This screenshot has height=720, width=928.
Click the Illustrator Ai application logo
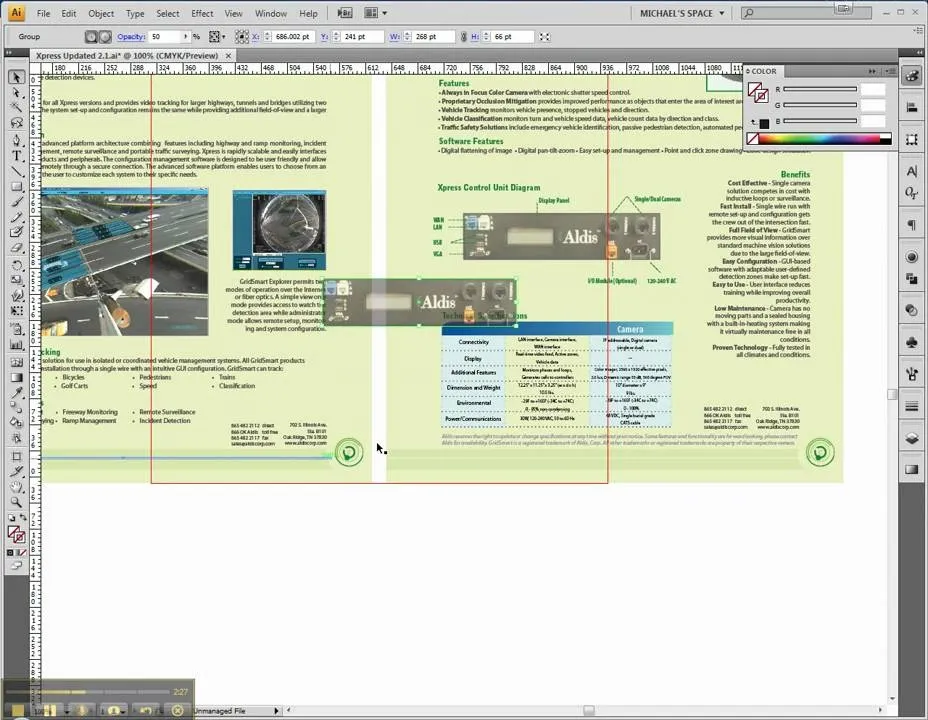click(17, 12)
